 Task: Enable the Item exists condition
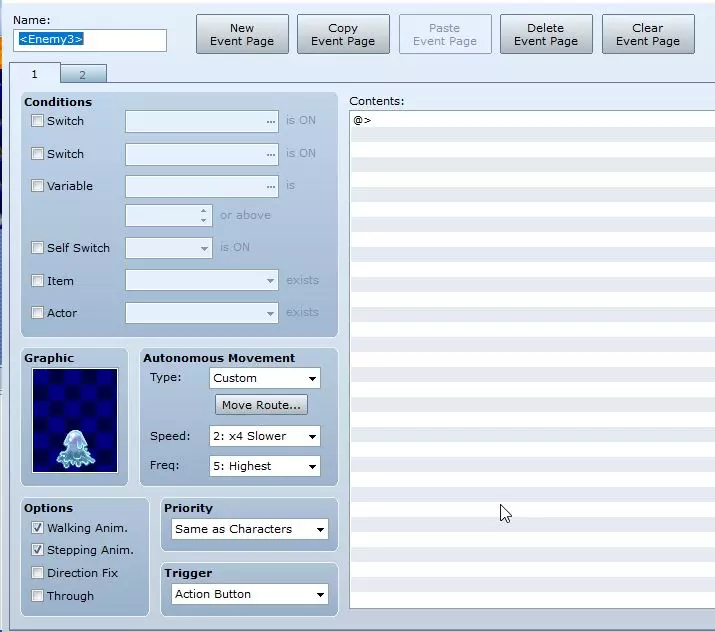37,280
